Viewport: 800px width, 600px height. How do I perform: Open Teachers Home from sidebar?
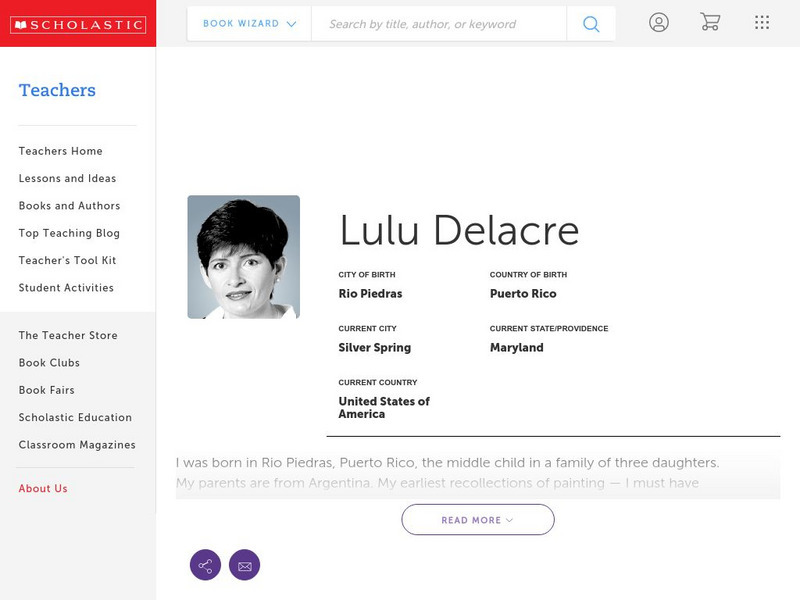(x=60, y=151)
